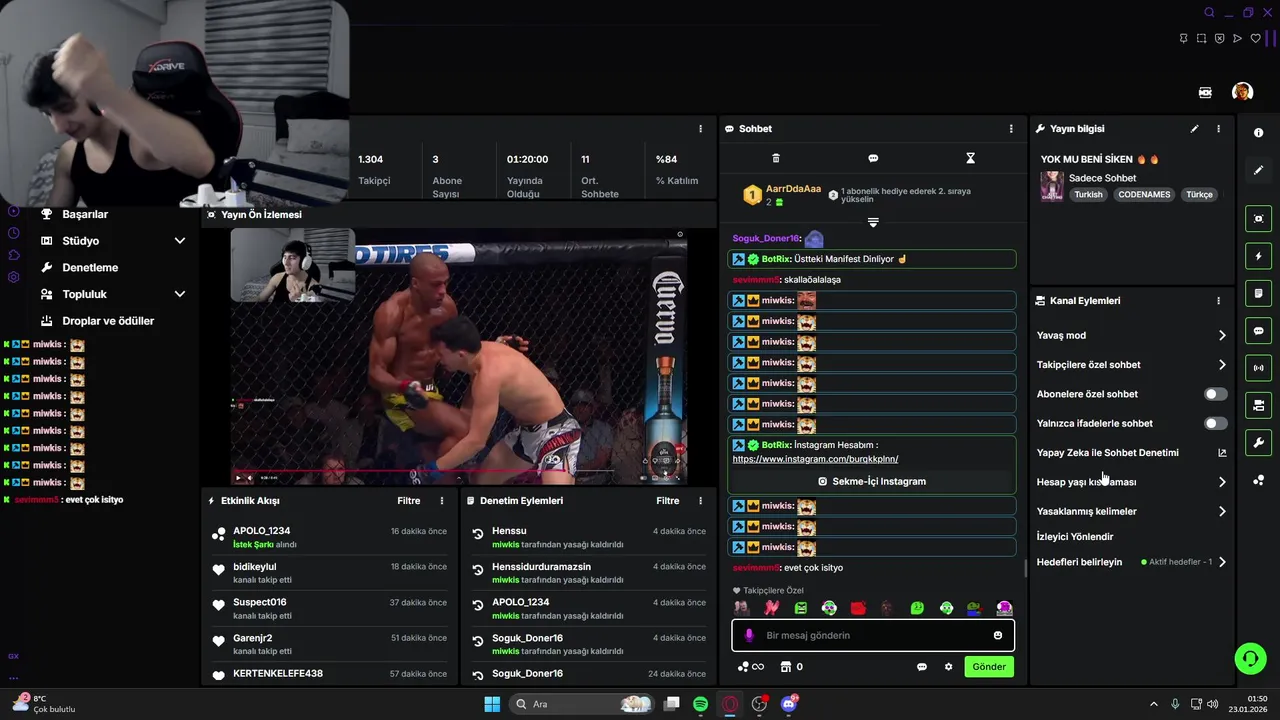This screenshot has width=1280, height=720.
Task: Send message with Gönder button
Action: [x=989, y=667]
